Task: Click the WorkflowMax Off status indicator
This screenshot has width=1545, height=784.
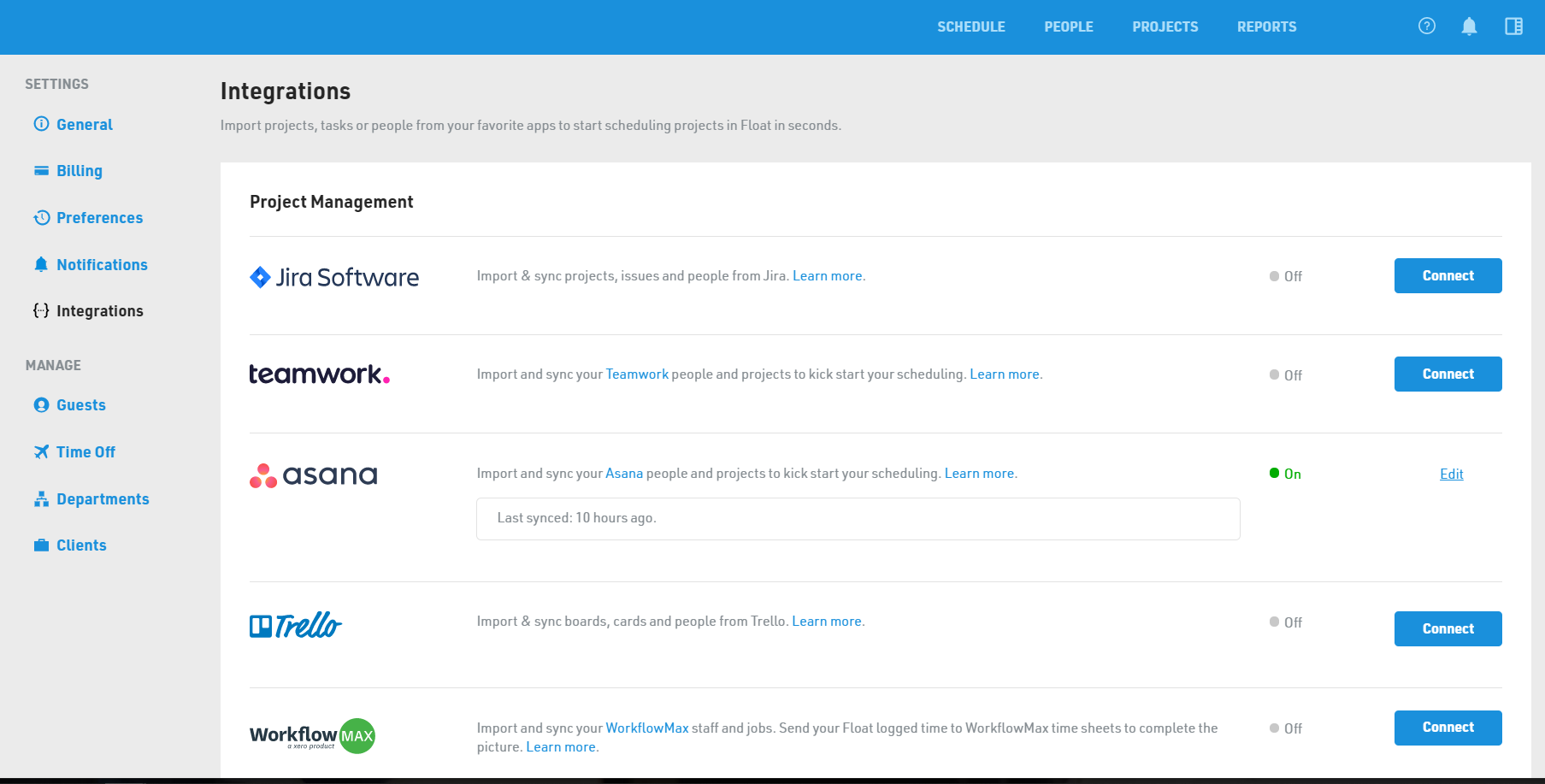Action: (1286, 728)
